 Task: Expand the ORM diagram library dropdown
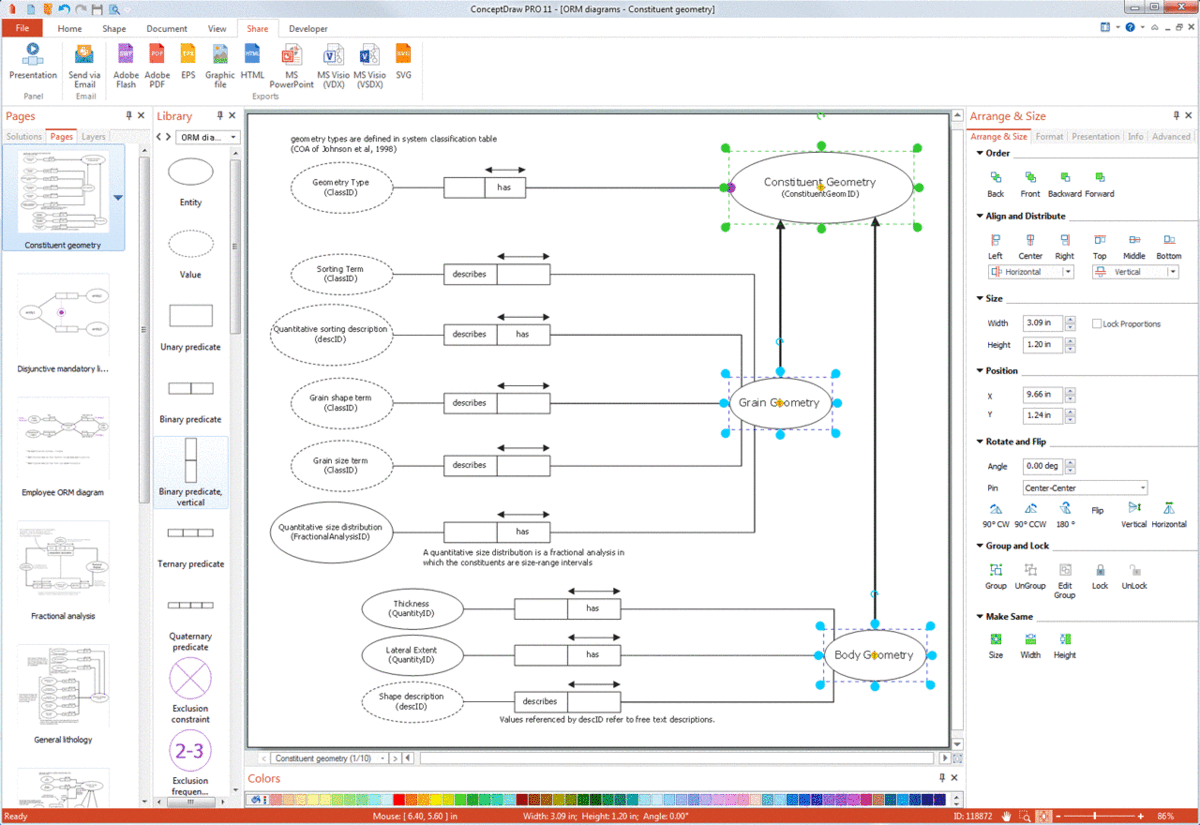pos(234,138)
